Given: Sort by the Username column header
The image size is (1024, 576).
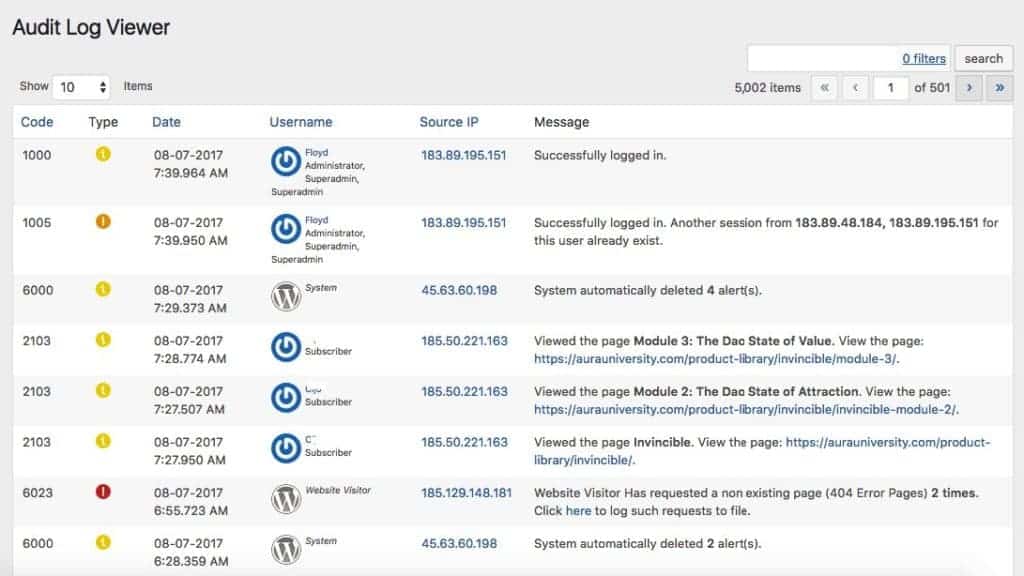Looking at the screenshot, I should coord(300,122).
